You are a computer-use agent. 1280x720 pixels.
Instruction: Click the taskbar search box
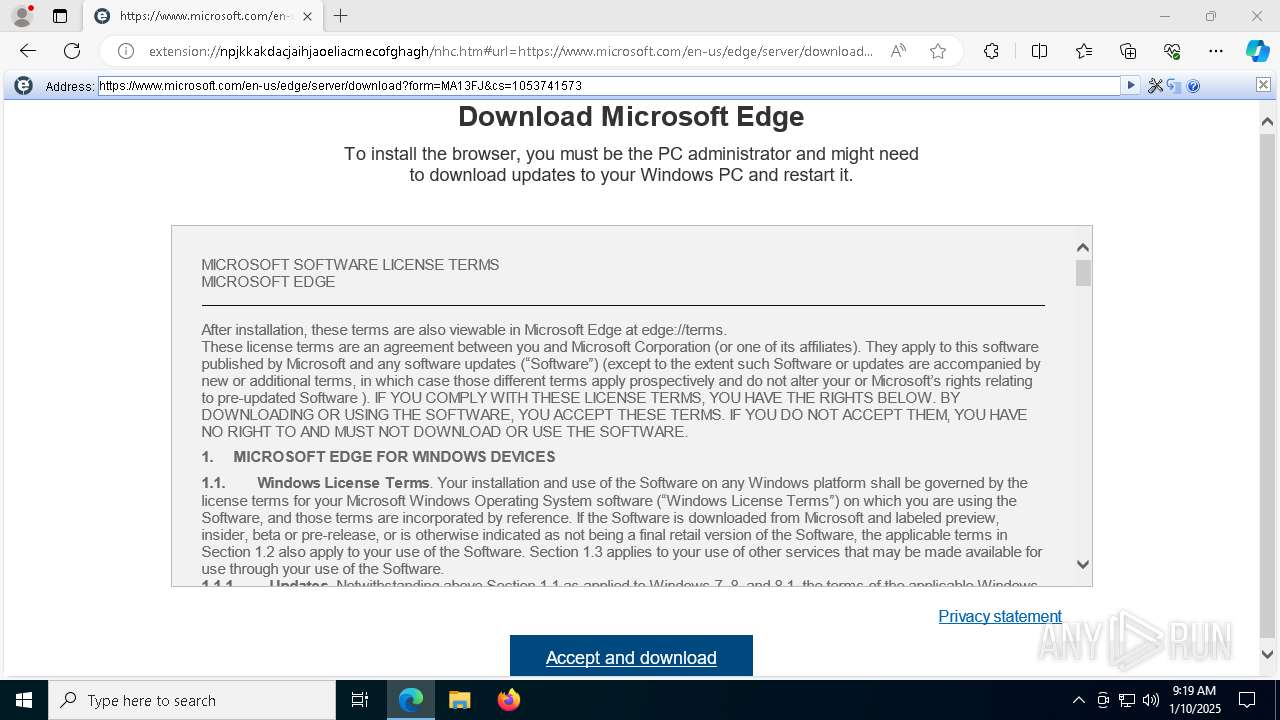pos(192,700)
